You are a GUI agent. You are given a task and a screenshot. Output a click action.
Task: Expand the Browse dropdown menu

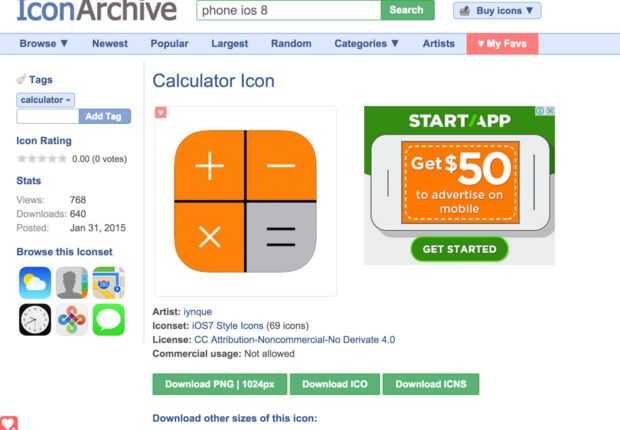point(43,44)
